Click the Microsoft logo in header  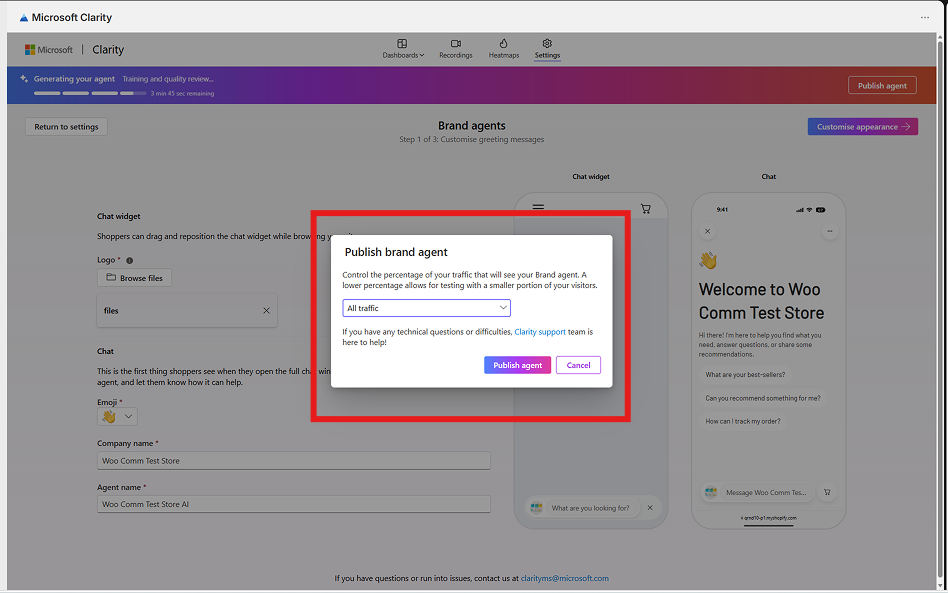pos(48,50)
